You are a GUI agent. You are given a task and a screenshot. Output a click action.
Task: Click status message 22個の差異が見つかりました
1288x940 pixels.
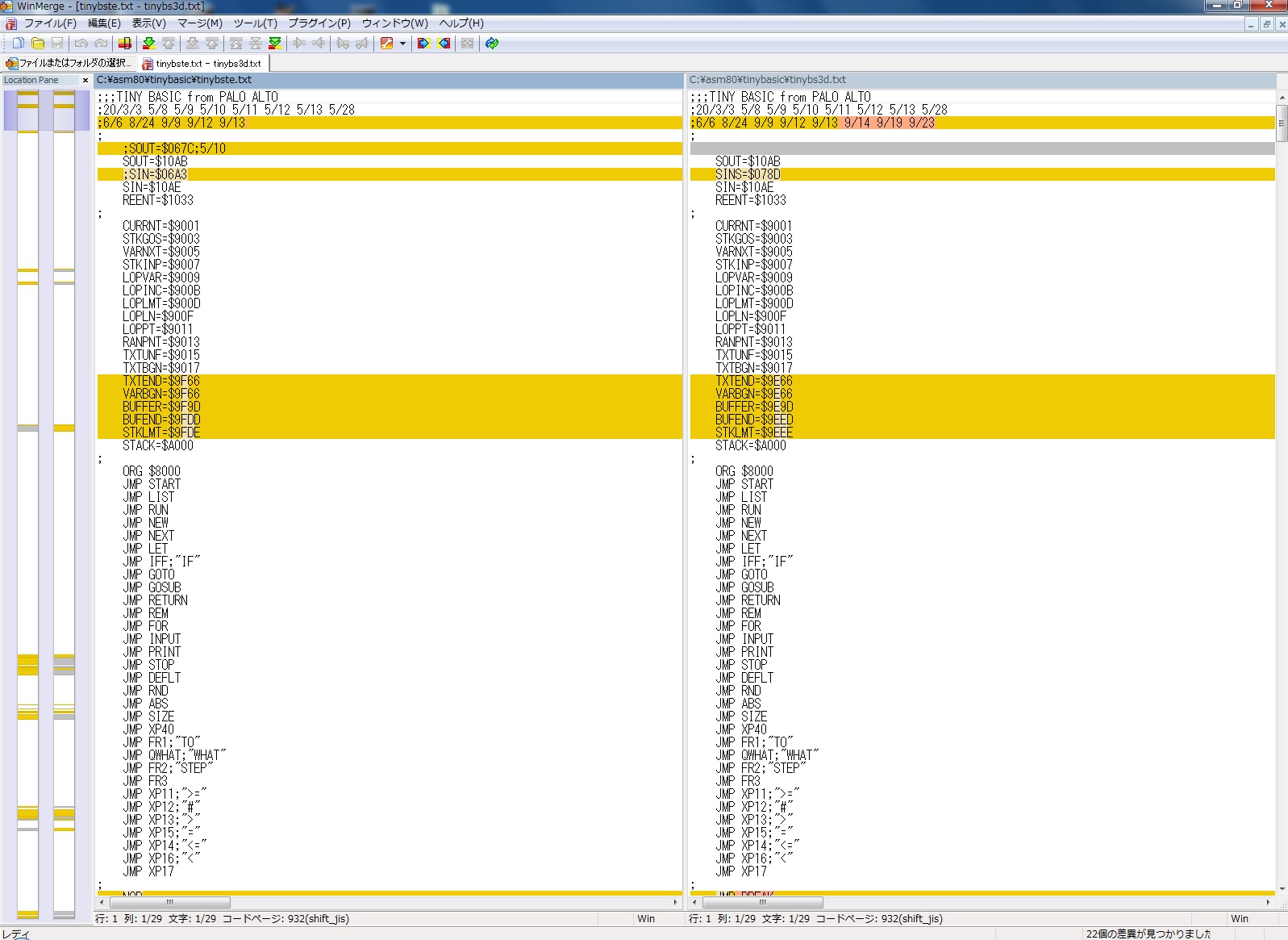[x=1148, y=934]
